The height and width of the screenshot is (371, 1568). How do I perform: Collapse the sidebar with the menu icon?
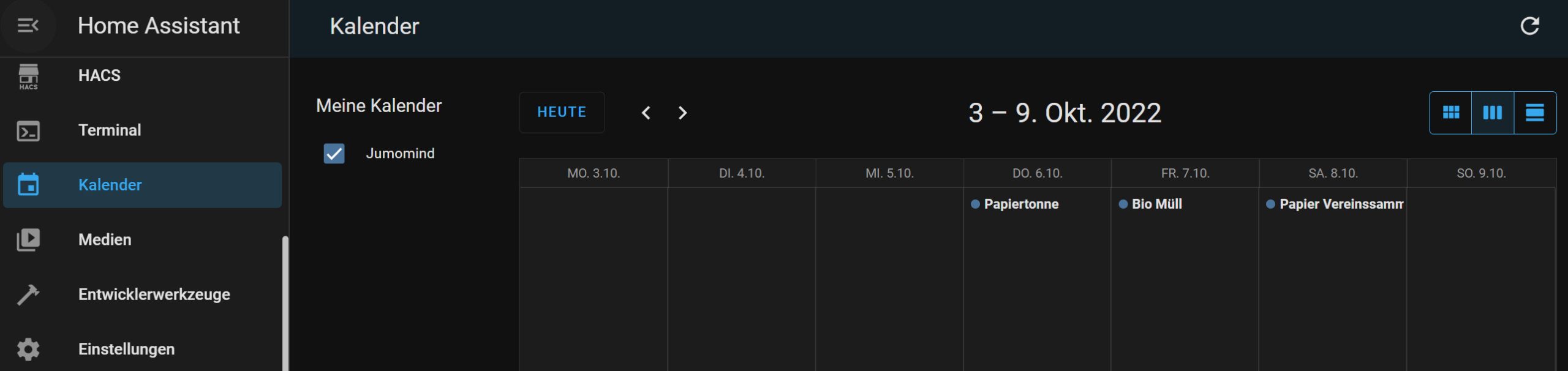[x=28, y=26]
